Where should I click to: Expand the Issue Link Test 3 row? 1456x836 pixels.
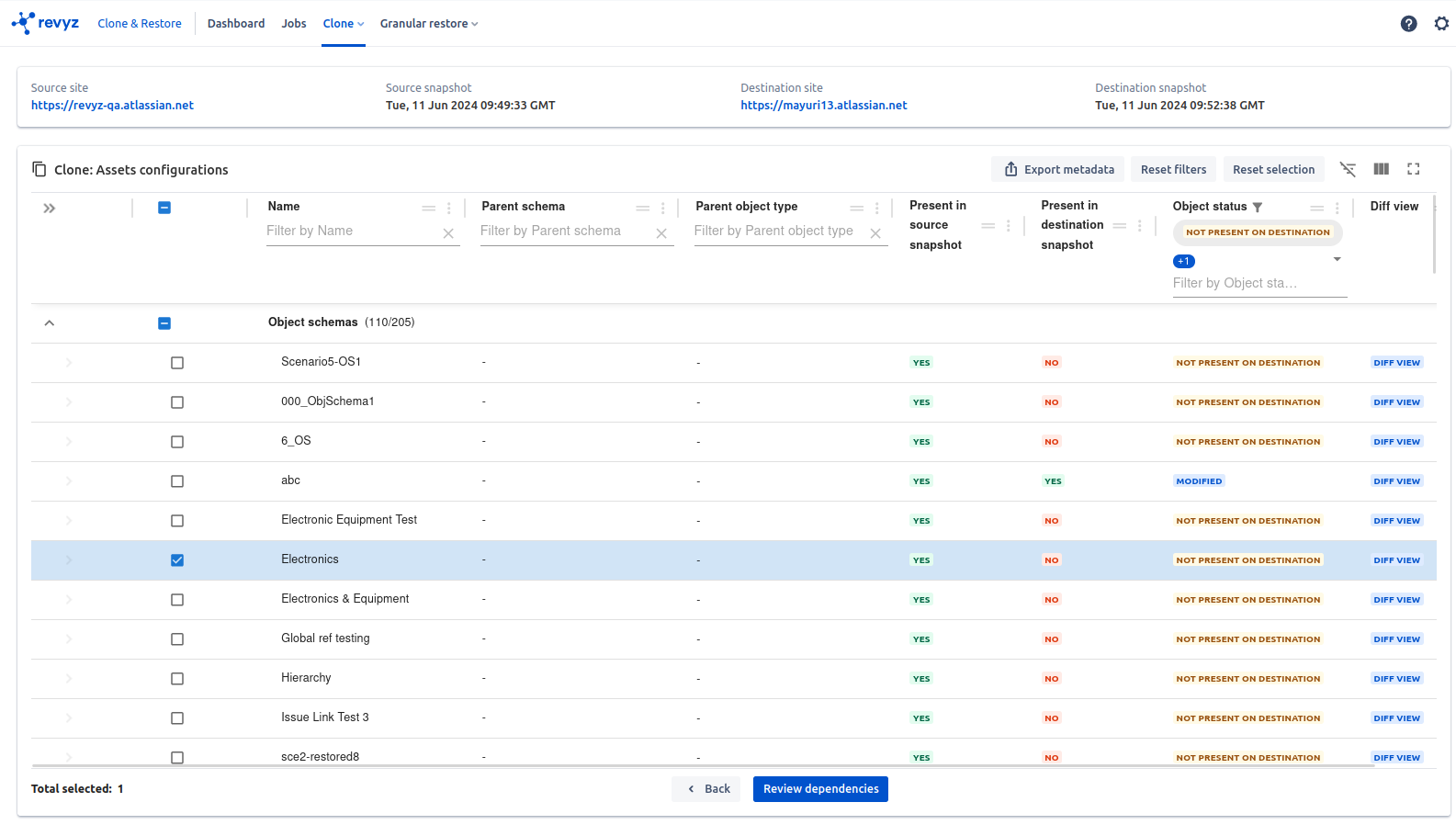pos(69,718)
